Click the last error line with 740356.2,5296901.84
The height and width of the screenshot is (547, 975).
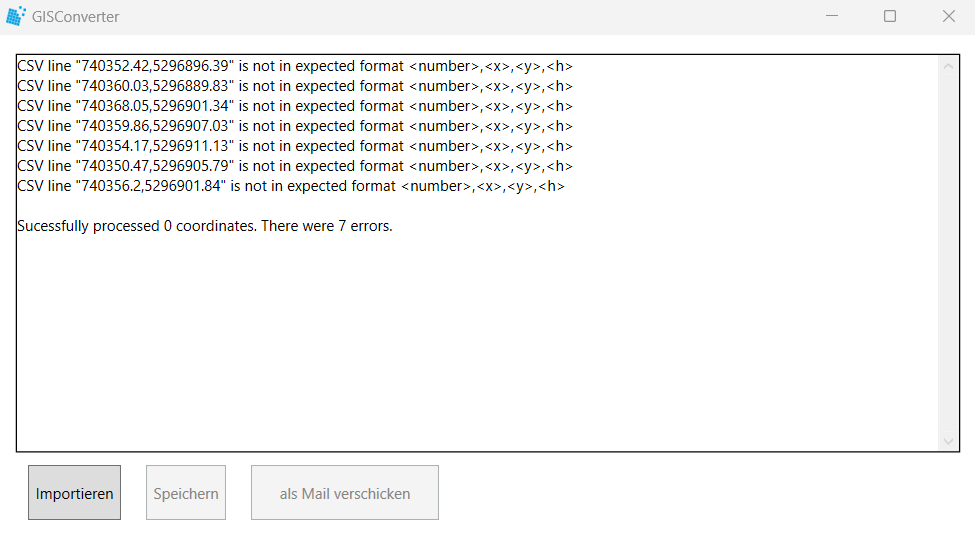pos(291,186)
